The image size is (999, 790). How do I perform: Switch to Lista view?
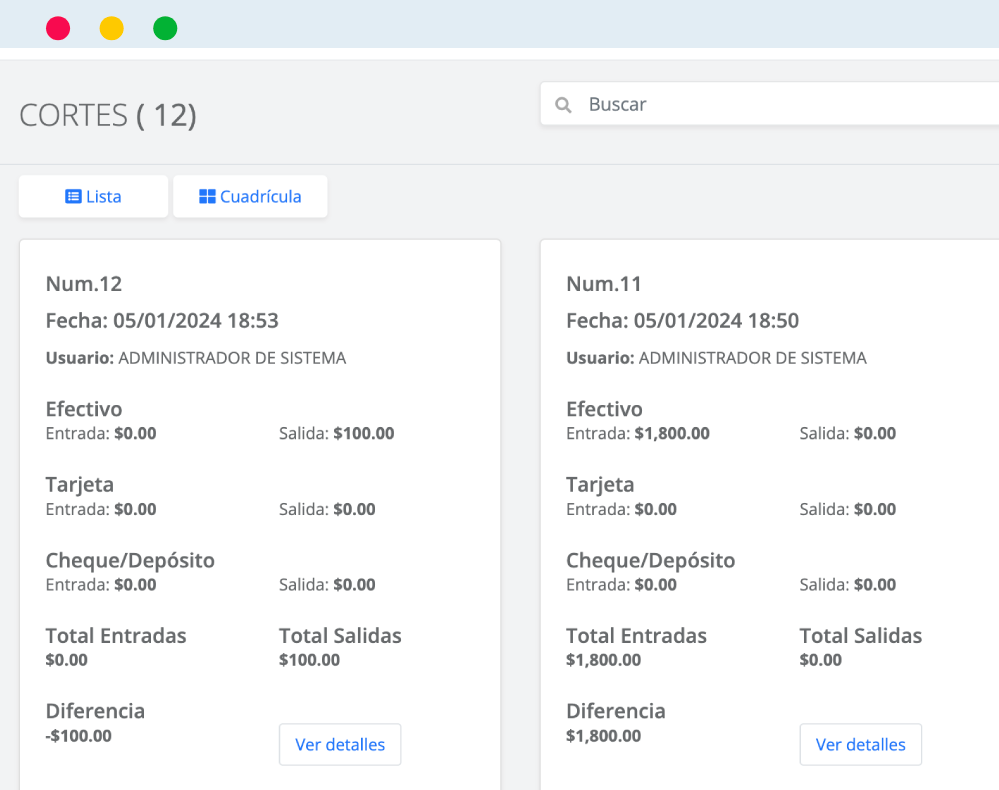[94, 196]
